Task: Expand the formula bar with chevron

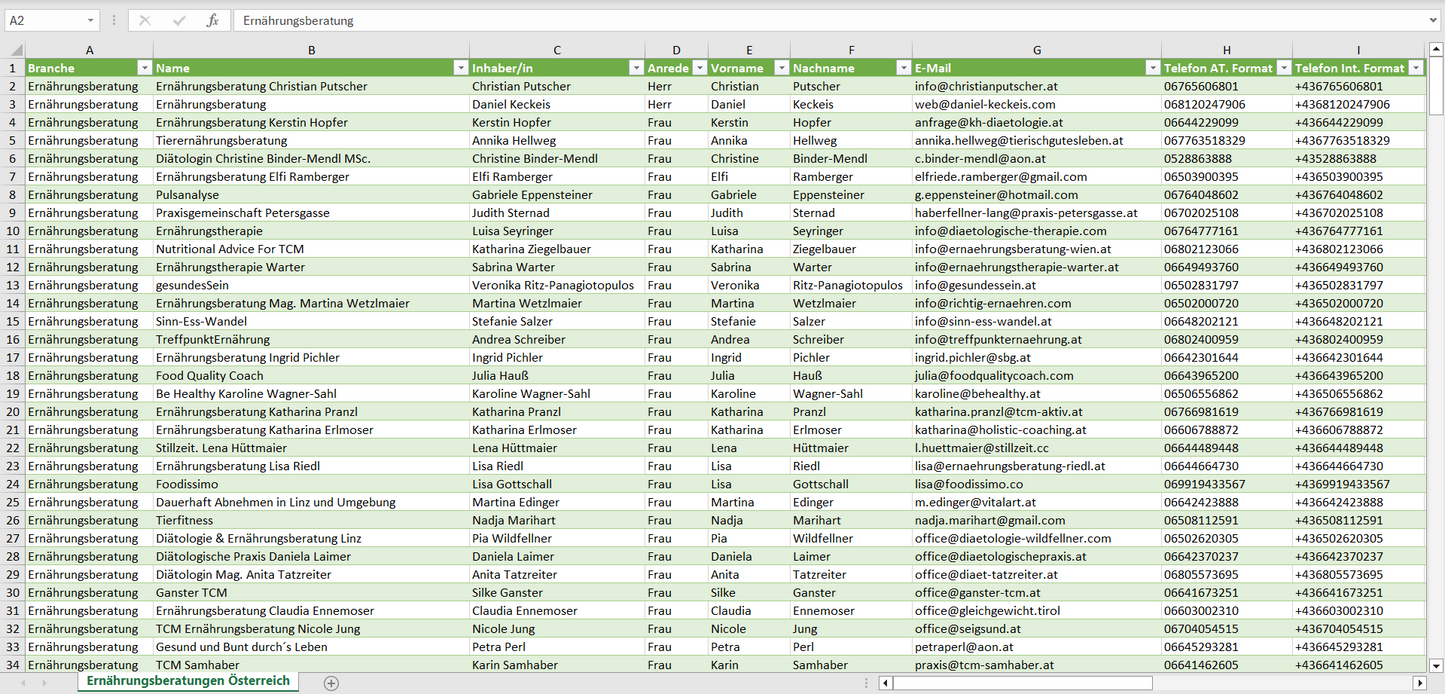Action: point(1434,20)
